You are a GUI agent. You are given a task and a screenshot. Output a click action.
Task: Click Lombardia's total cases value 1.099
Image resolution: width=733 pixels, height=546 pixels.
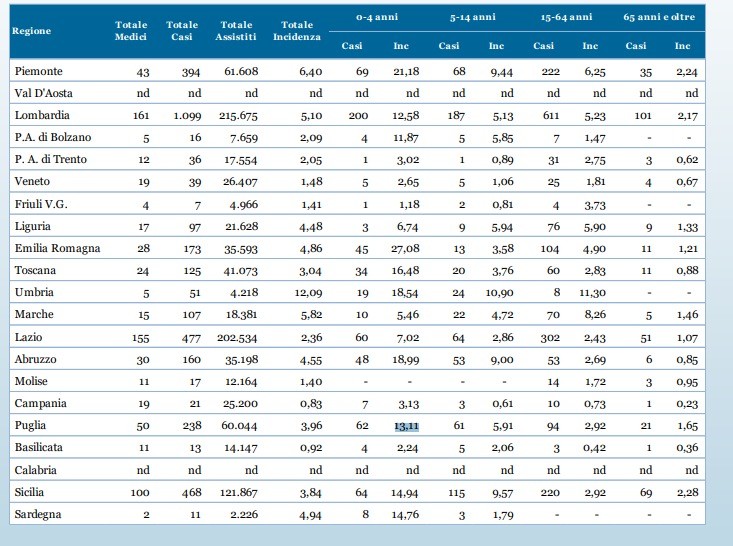[187, 116]
